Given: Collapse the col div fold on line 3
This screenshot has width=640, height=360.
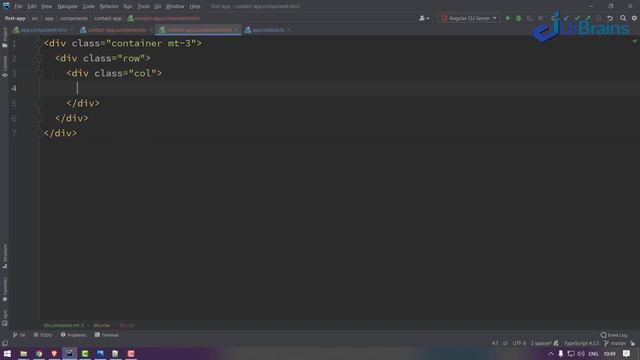Looking at the screenshot, I should click(40, 73).
